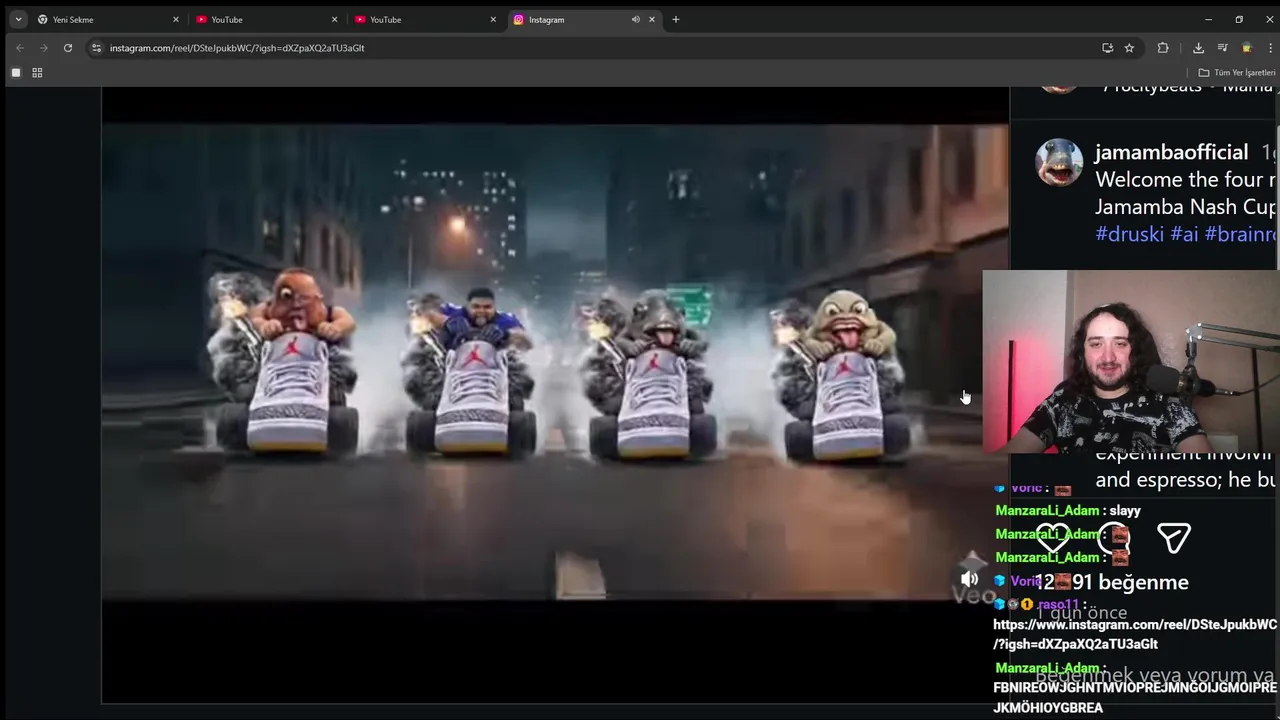Screen dimensions: 1280x720
Task: Go forward in browser history
Action: point(43,47)
